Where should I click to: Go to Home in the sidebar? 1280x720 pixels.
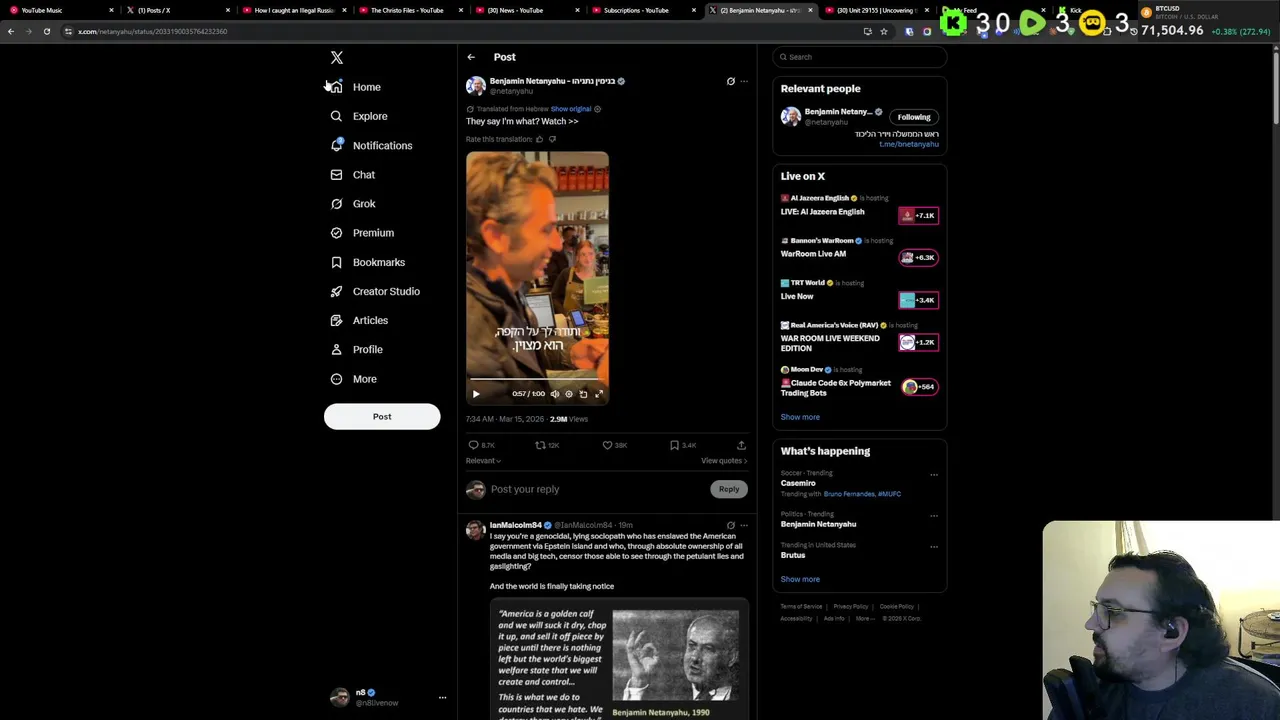pyautogui.click(x=357, y=87)
